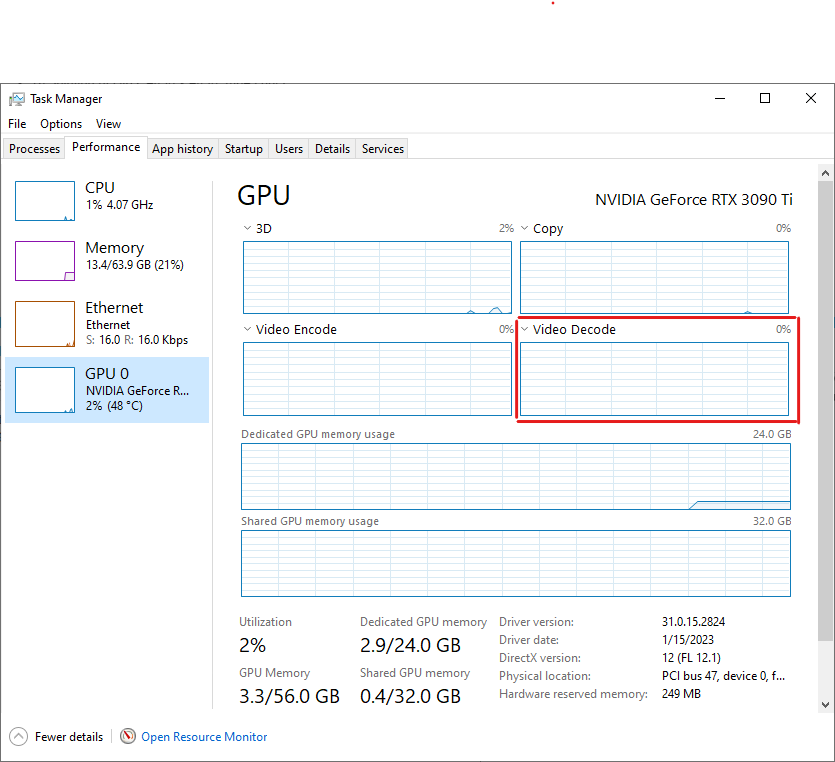Switch to the Startup tab
The image size is (835, 762).
(243, 149)
